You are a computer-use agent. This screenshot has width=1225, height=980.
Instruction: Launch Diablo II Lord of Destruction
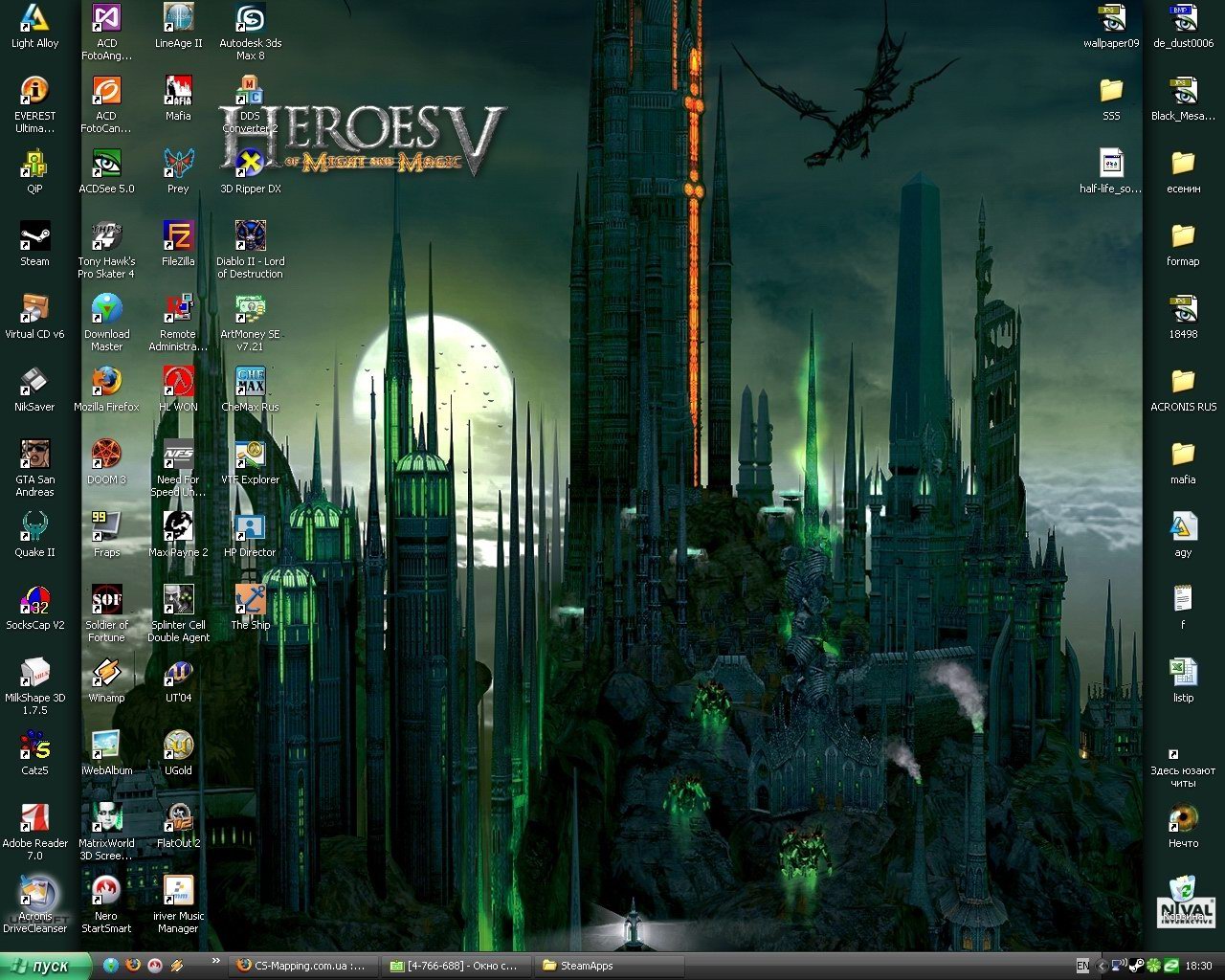pos(250,237)
